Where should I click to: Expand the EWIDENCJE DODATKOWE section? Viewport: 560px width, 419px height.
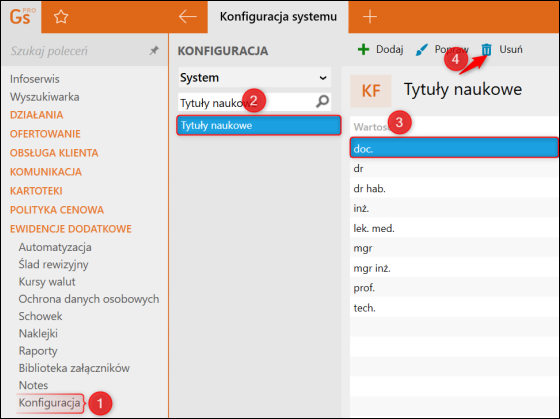71,229
